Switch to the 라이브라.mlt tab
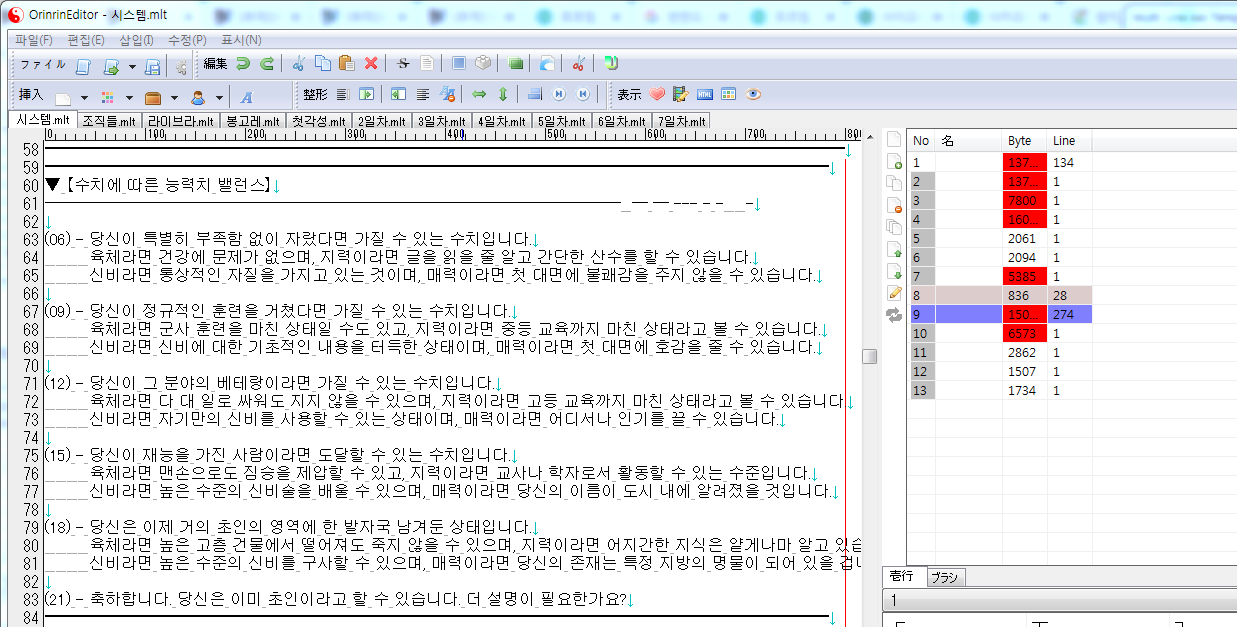Viewport: 1237px width, 627px height. (x=181, y=121)
